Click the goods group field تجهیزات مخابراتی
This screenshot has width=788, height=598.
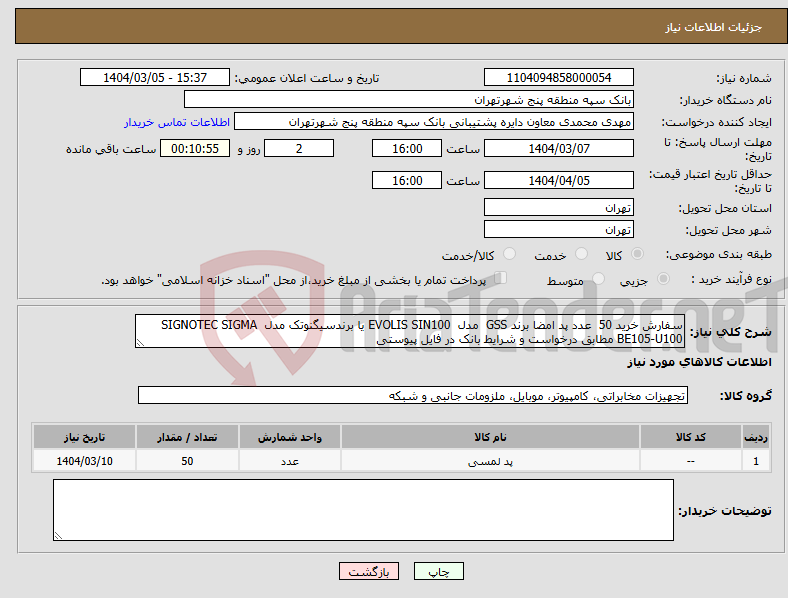tap(413, 395)
